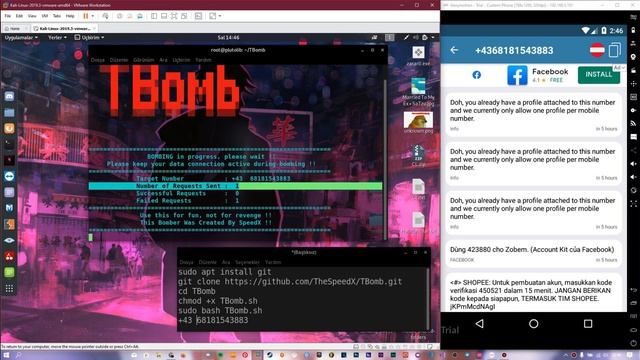Click the git clone command line
The image size is (640, 360).
tap(290, 282)
